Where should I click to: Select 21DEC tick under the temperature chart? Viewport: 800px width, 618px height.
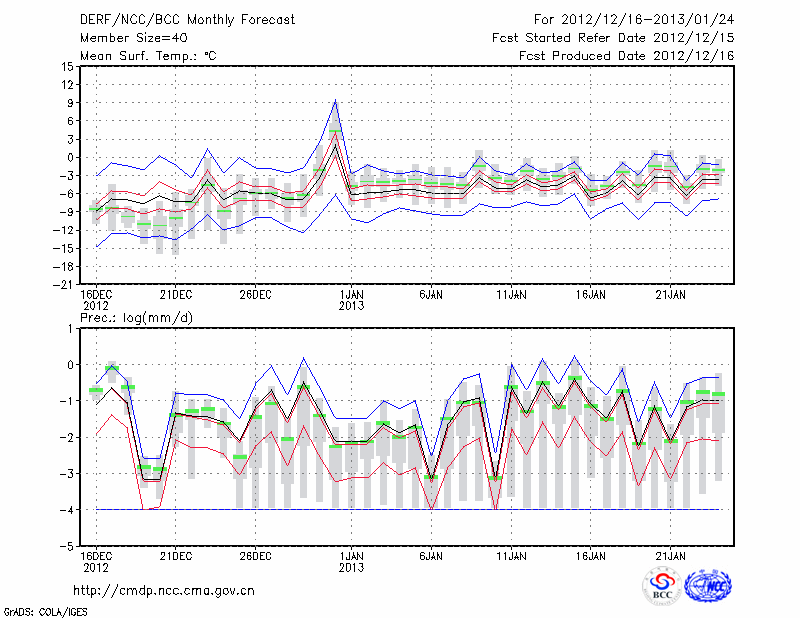pos(175,295)
